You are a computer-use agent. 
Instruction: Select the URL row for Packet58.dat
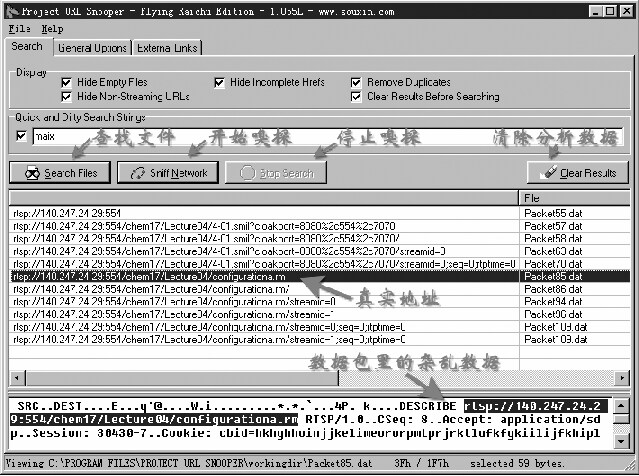(x=264, y=238)
